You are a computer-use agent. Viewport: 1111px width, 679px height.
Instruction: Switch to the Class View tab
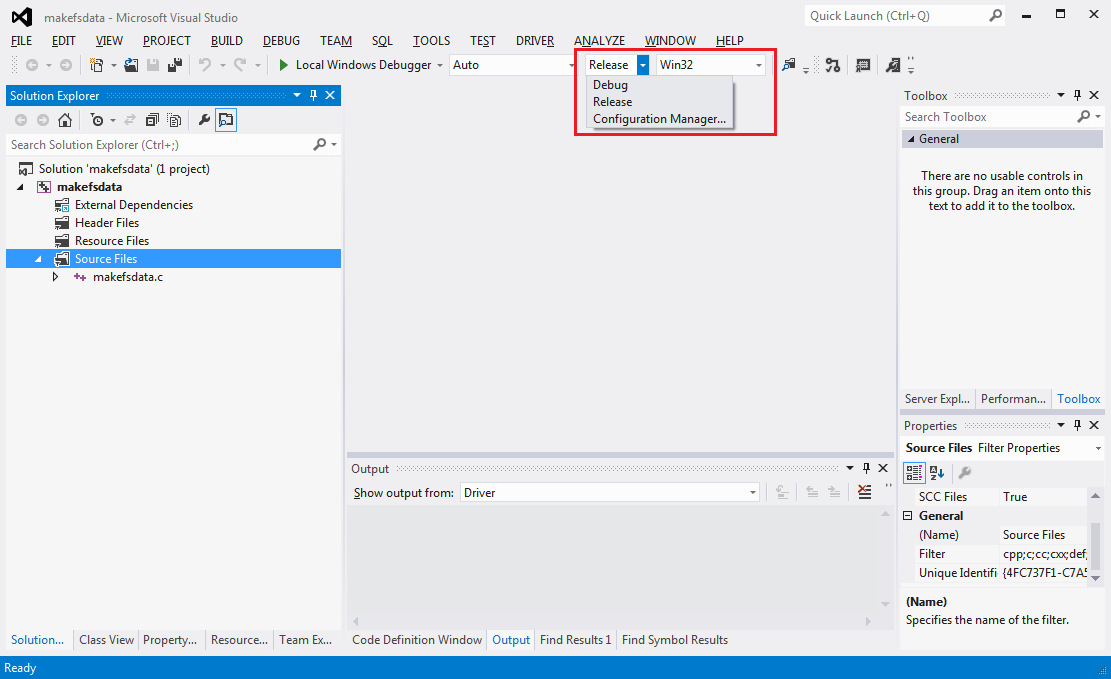105,639
